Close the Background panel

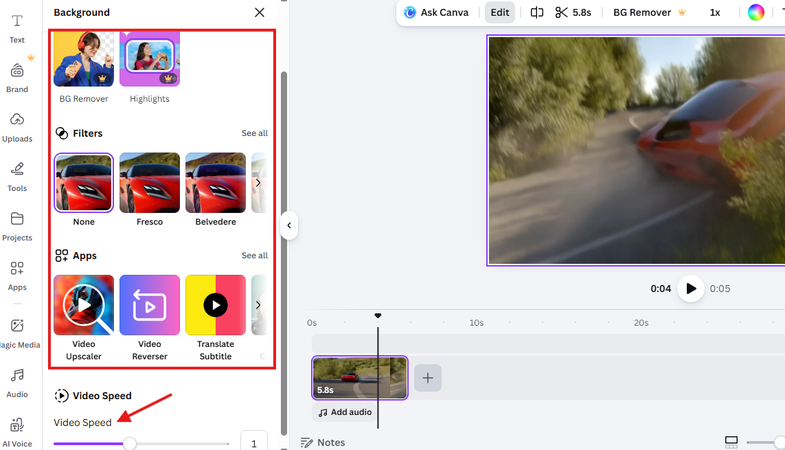[259, 13]
